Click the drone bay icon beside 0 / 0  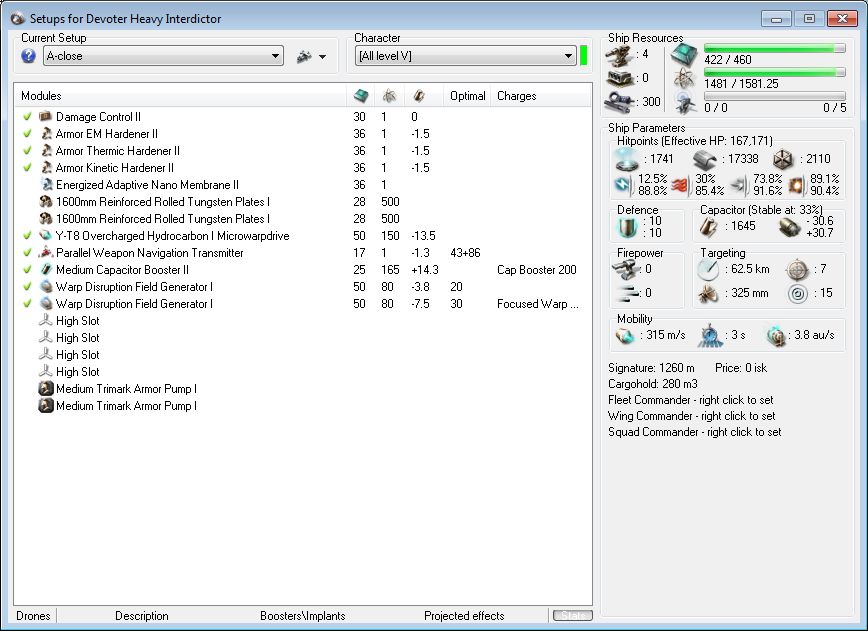pos(685,102)
